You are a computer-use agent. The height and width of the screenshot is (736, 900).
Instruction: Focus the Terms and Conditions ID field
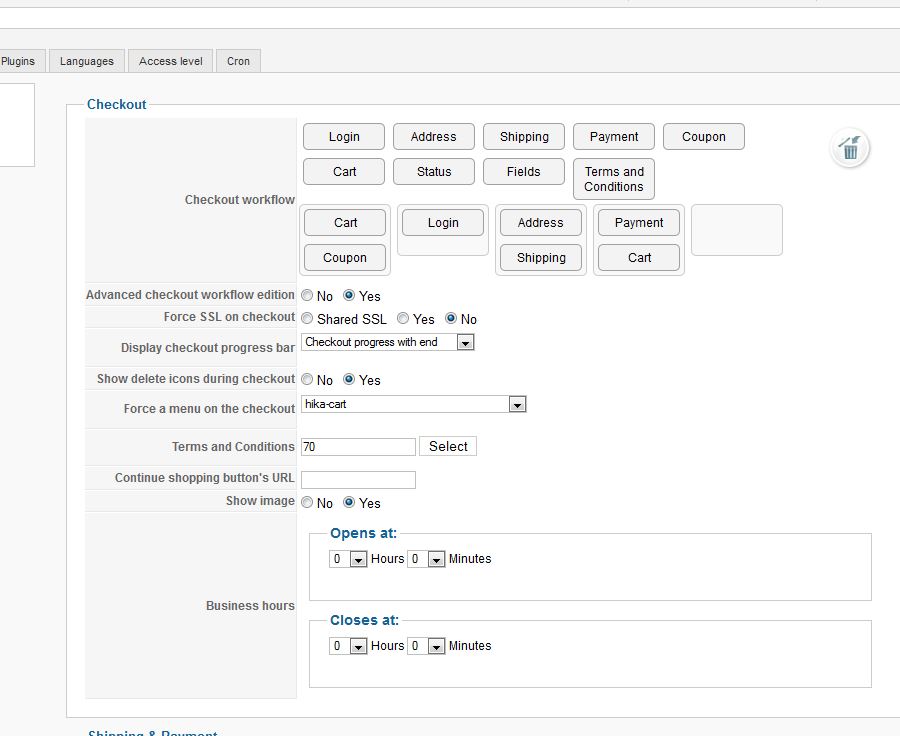click(358, 447)
